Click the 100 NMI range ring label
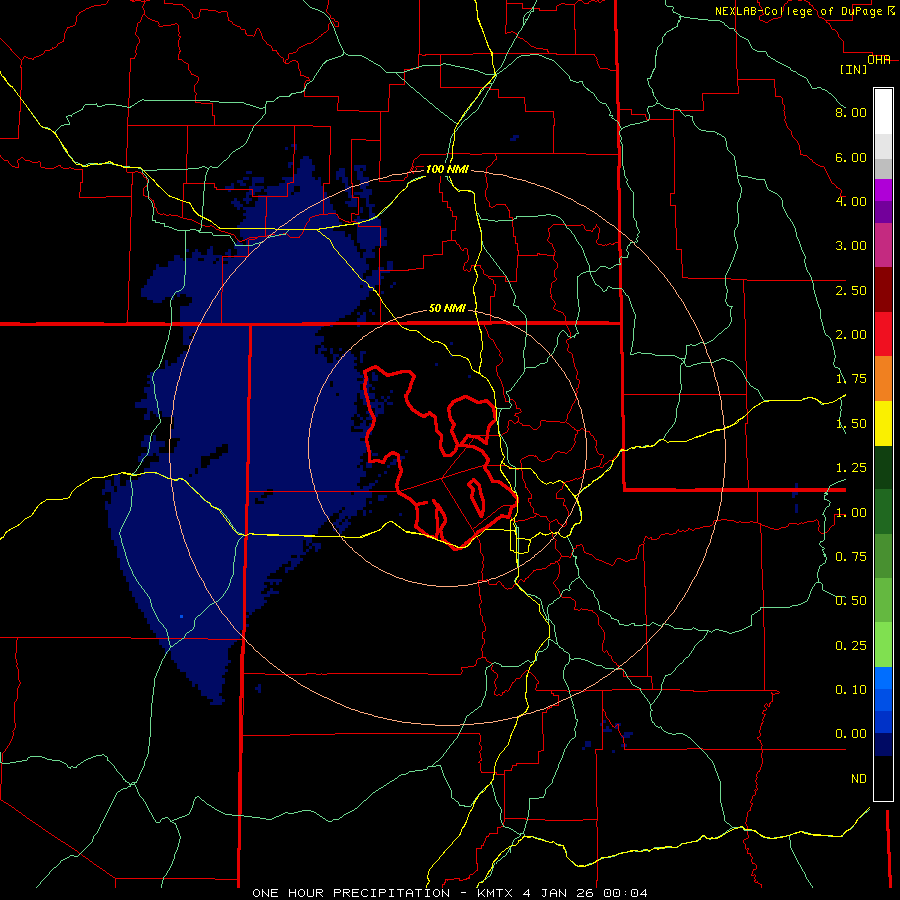 (447, 169)
